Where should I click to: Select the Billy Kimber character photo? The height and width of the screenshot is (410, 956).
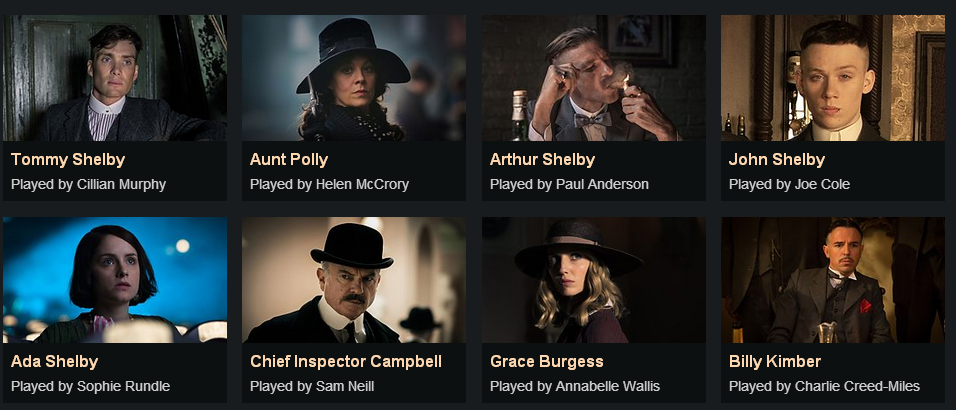833,280
